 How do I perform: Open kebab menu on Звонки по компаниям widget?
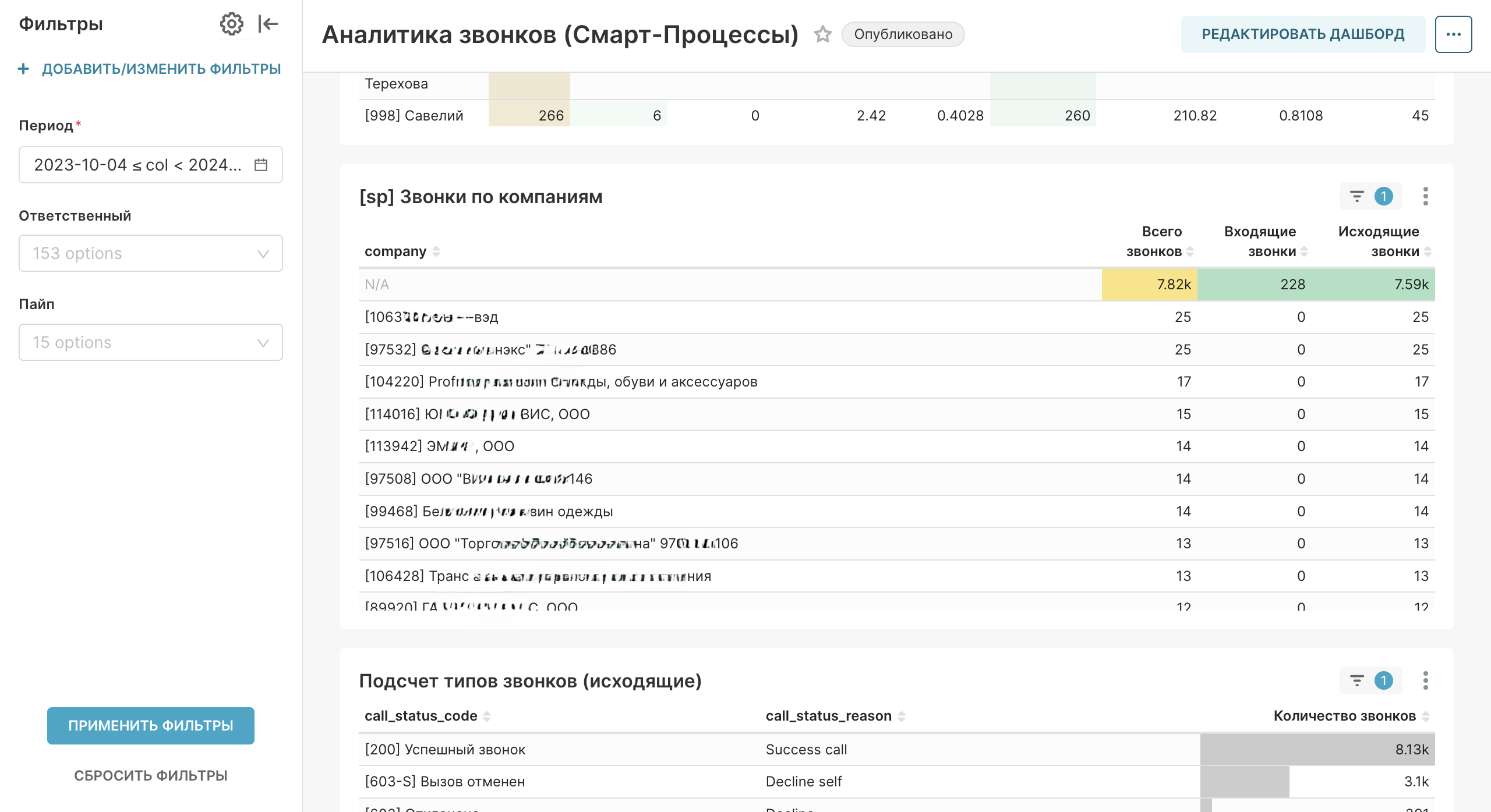1426,196
